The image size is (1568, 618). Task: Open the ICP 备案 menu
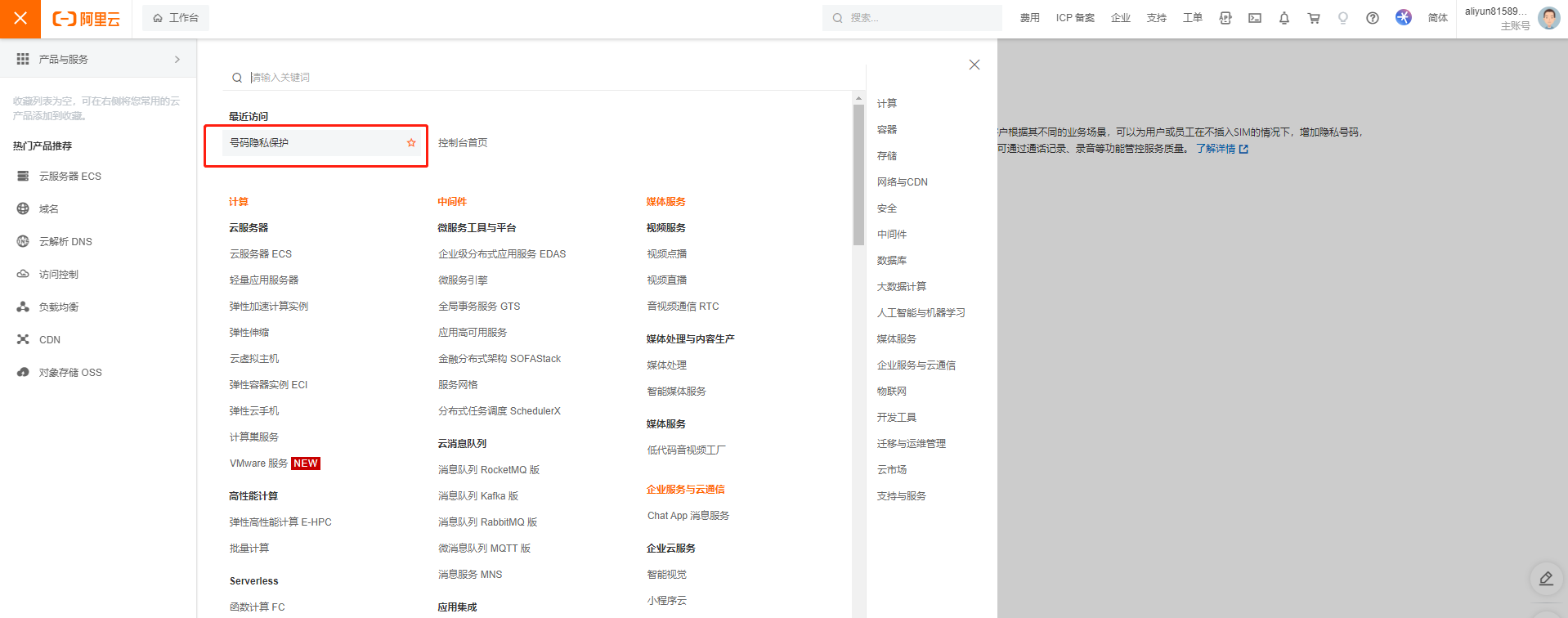(1075, 18)
